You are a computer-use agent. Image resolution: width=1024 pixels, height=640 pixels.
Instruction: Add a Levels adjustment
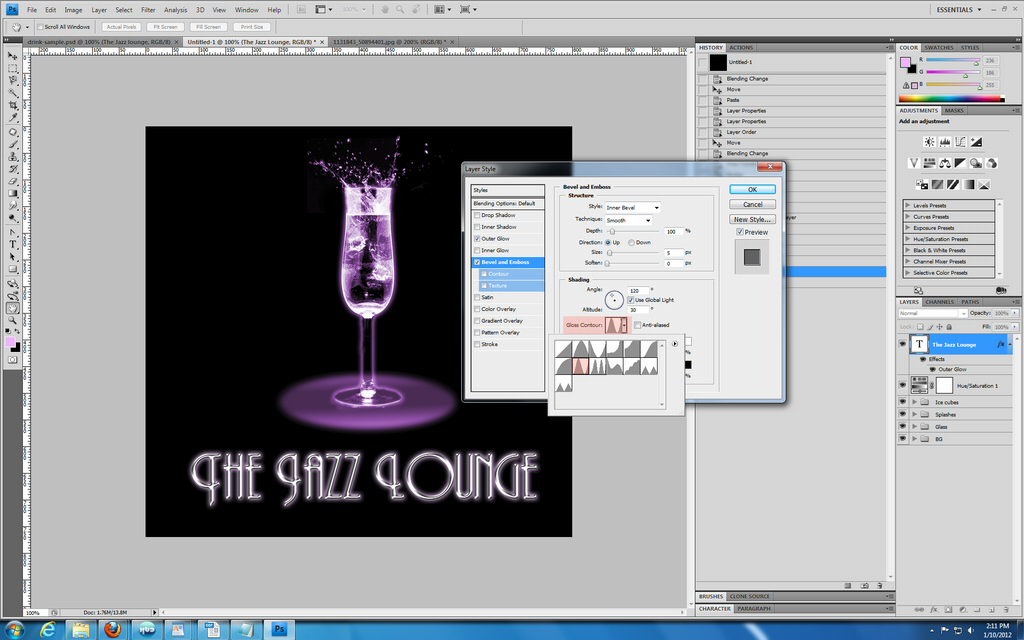pos(945,142)
